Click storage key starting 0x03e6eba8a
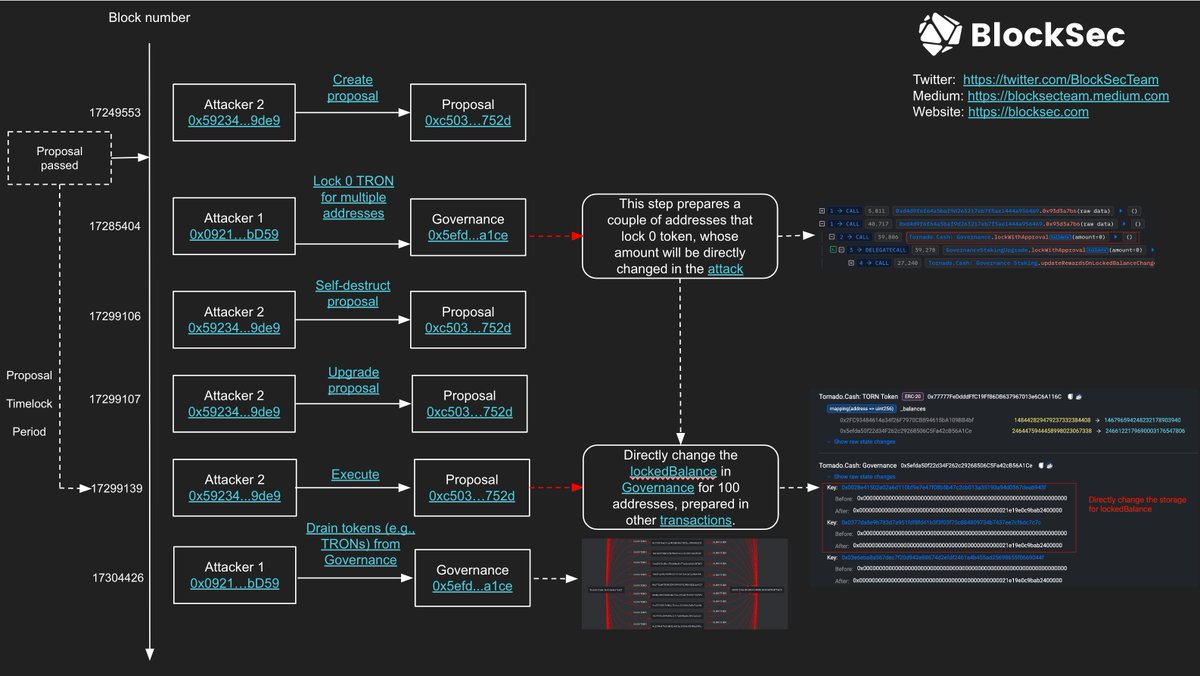The width and height of the screenshot is (1200, 676). pyautogui.click(x=943, y=557)
